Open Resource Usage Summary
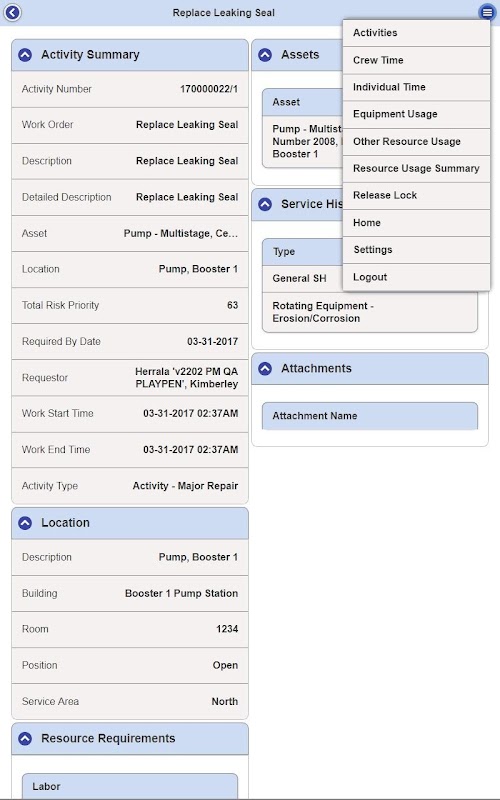Image resolution: width=500 pixels, height=800 pixels. pos(416,168)
